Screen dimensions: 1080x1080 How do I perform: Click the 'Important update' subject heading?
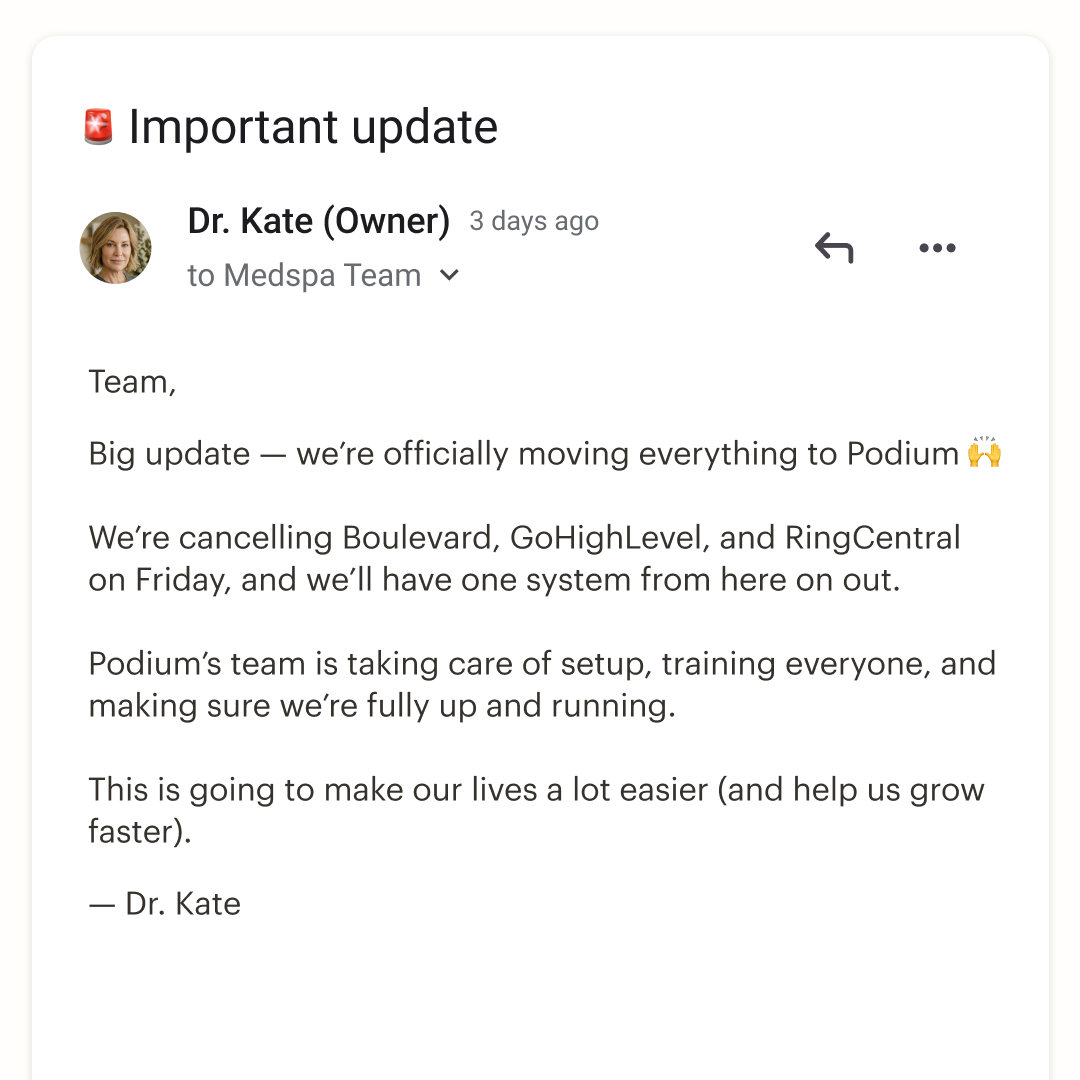pos(313,127)
